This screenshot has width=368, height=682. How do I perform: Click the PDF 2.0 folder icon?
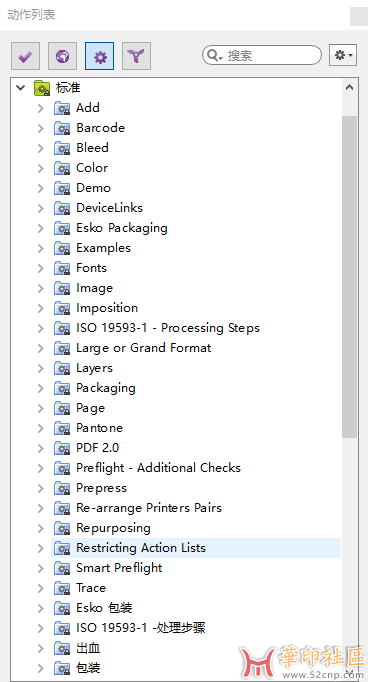(x=62, y=448)
